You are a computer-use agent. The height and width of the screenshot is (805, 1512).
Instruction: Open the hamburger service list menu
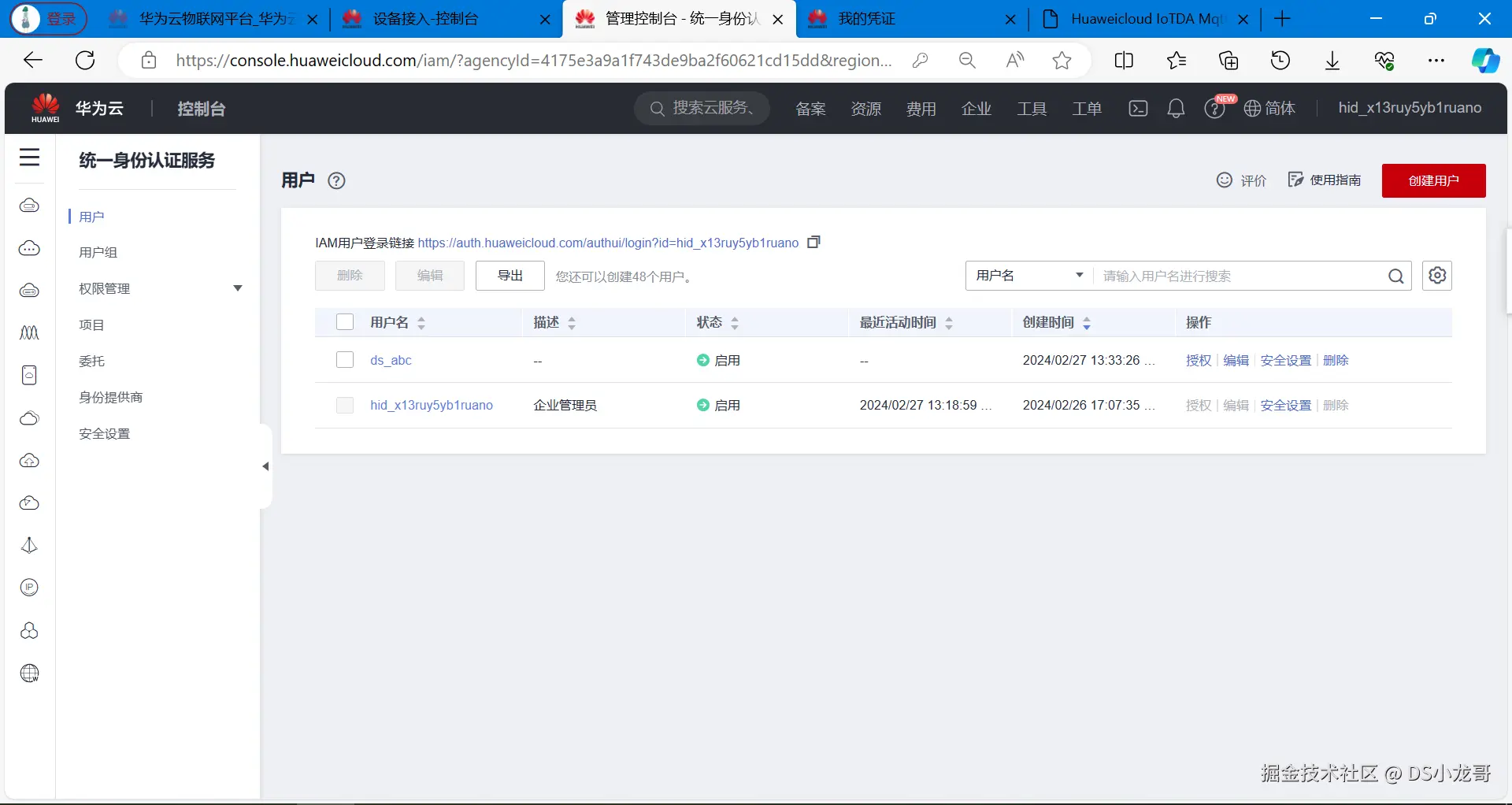coord(30,158)
